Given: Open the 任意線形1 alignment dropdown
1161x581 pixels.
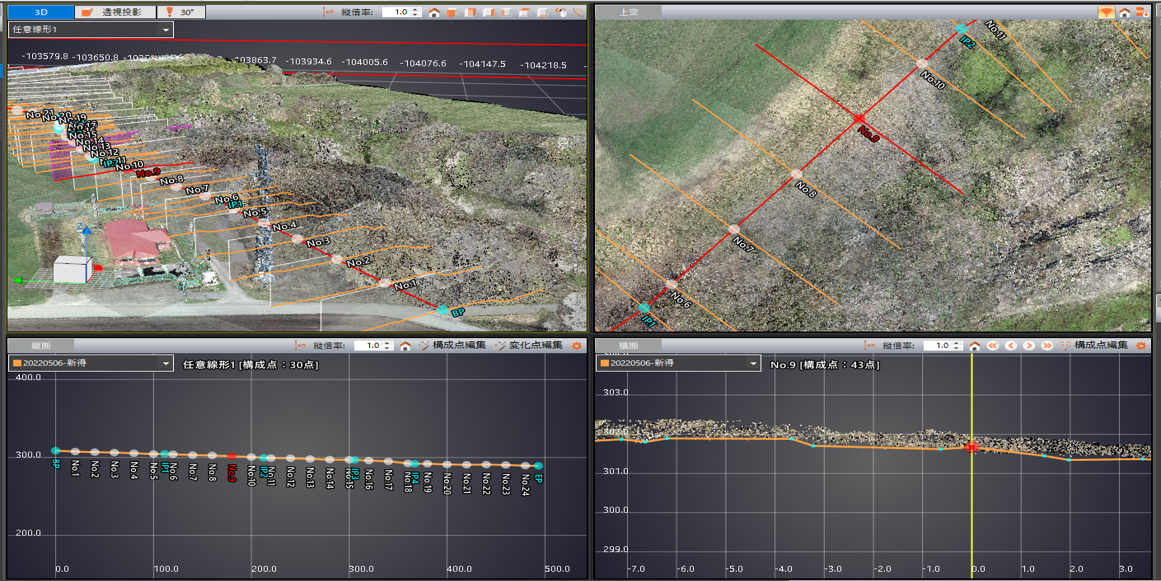Looking at the screenshot, I should coord(166,30).
